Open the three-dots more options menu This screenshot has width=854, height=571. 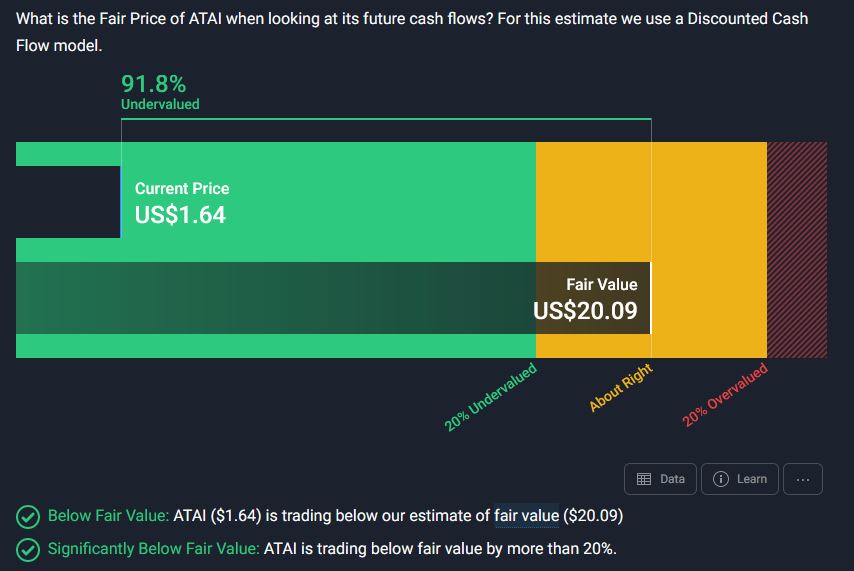(x=802, y=479)
